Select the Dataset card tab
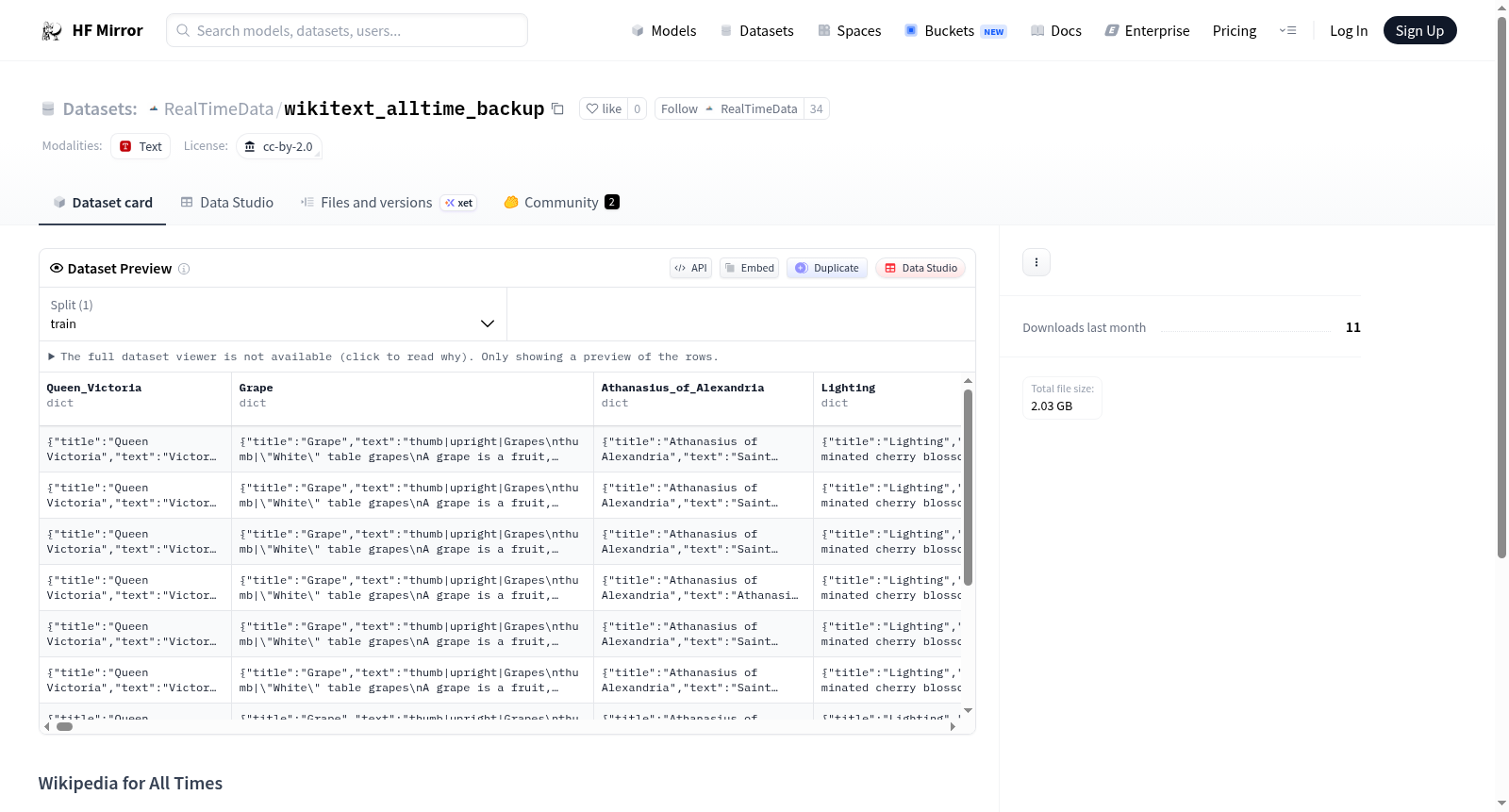The image size is (1509, 812). (103, 203)
